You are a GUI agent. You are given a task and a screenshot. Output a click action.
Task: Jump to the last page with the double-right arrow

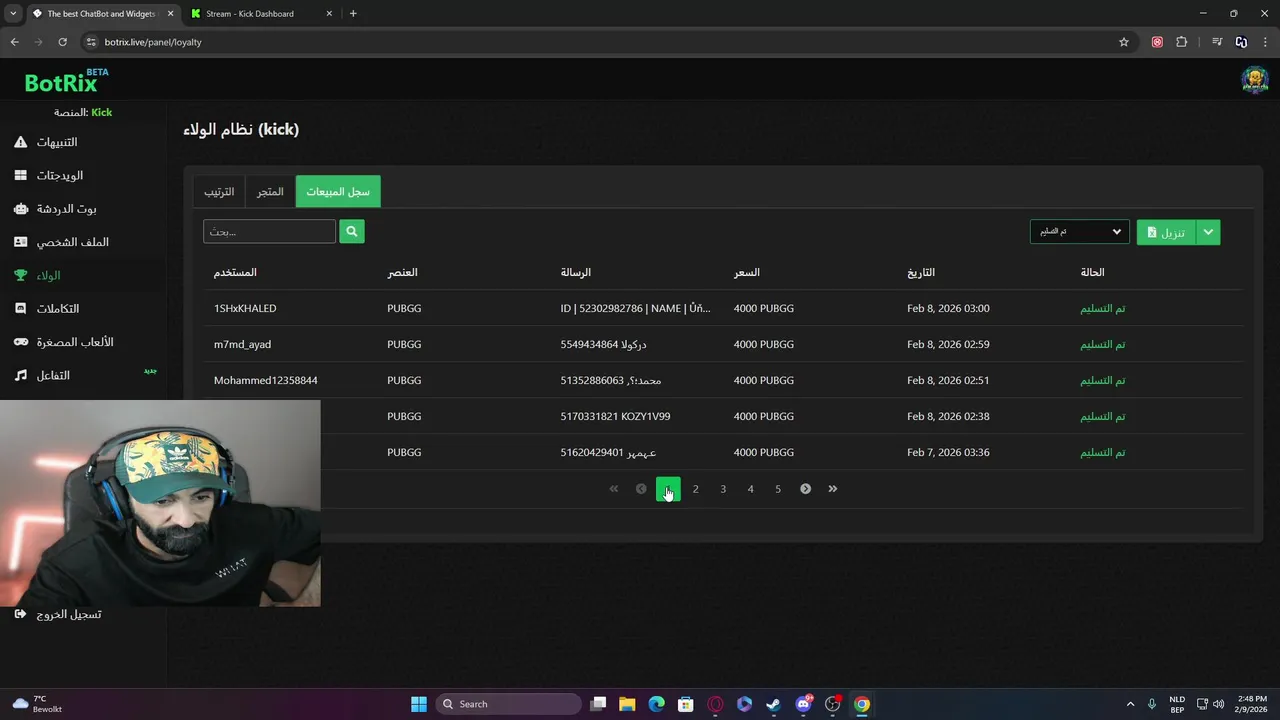point(832,489)
